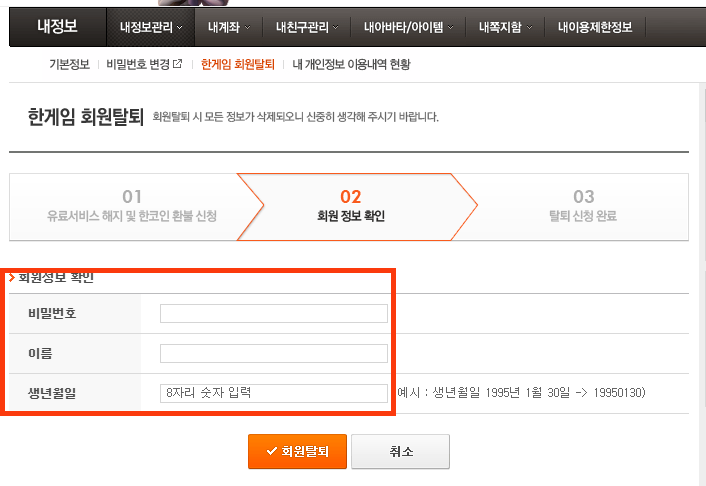Open 비밀번호 변경 link
Image resolution: width=706 pixels, height=486 pixels.
click(138, 64)
